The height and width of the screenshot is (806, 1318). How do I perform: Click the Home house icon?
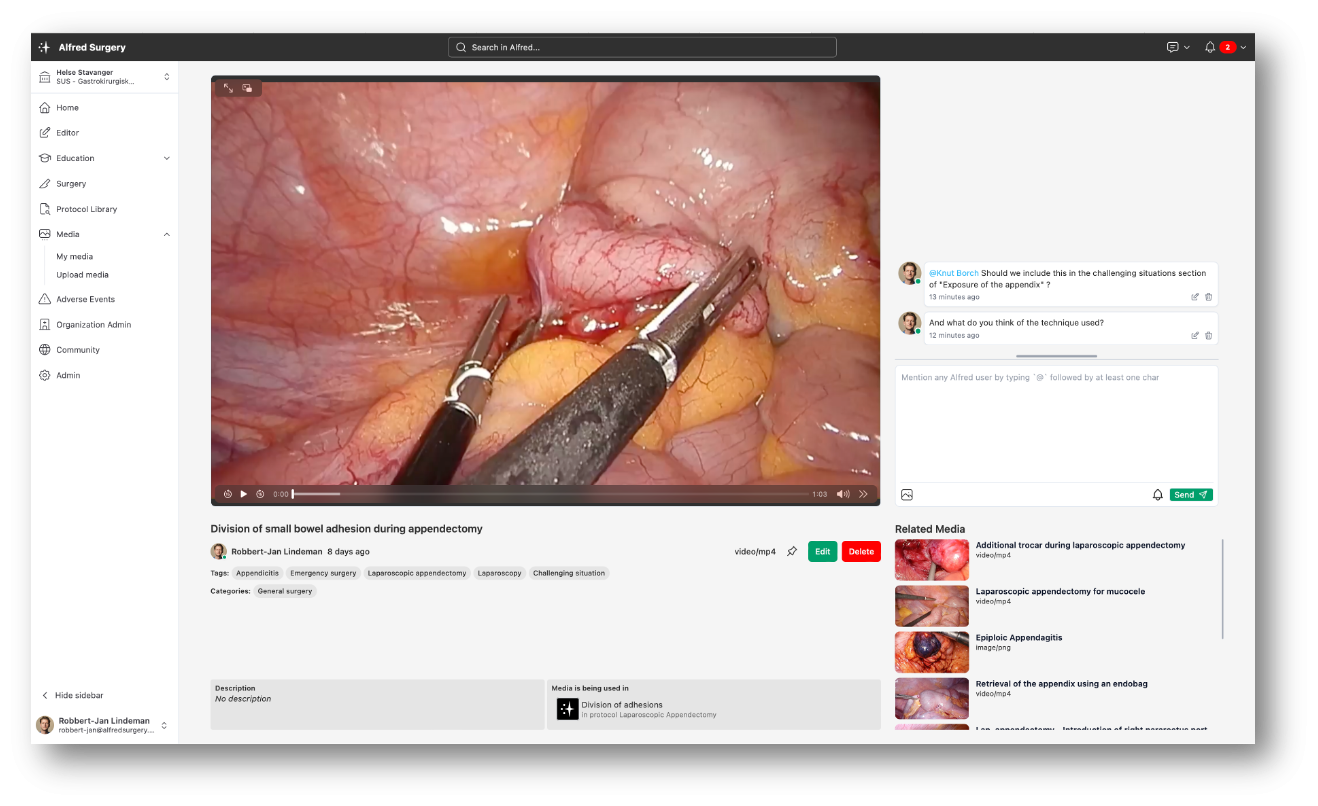coord(44,108)
